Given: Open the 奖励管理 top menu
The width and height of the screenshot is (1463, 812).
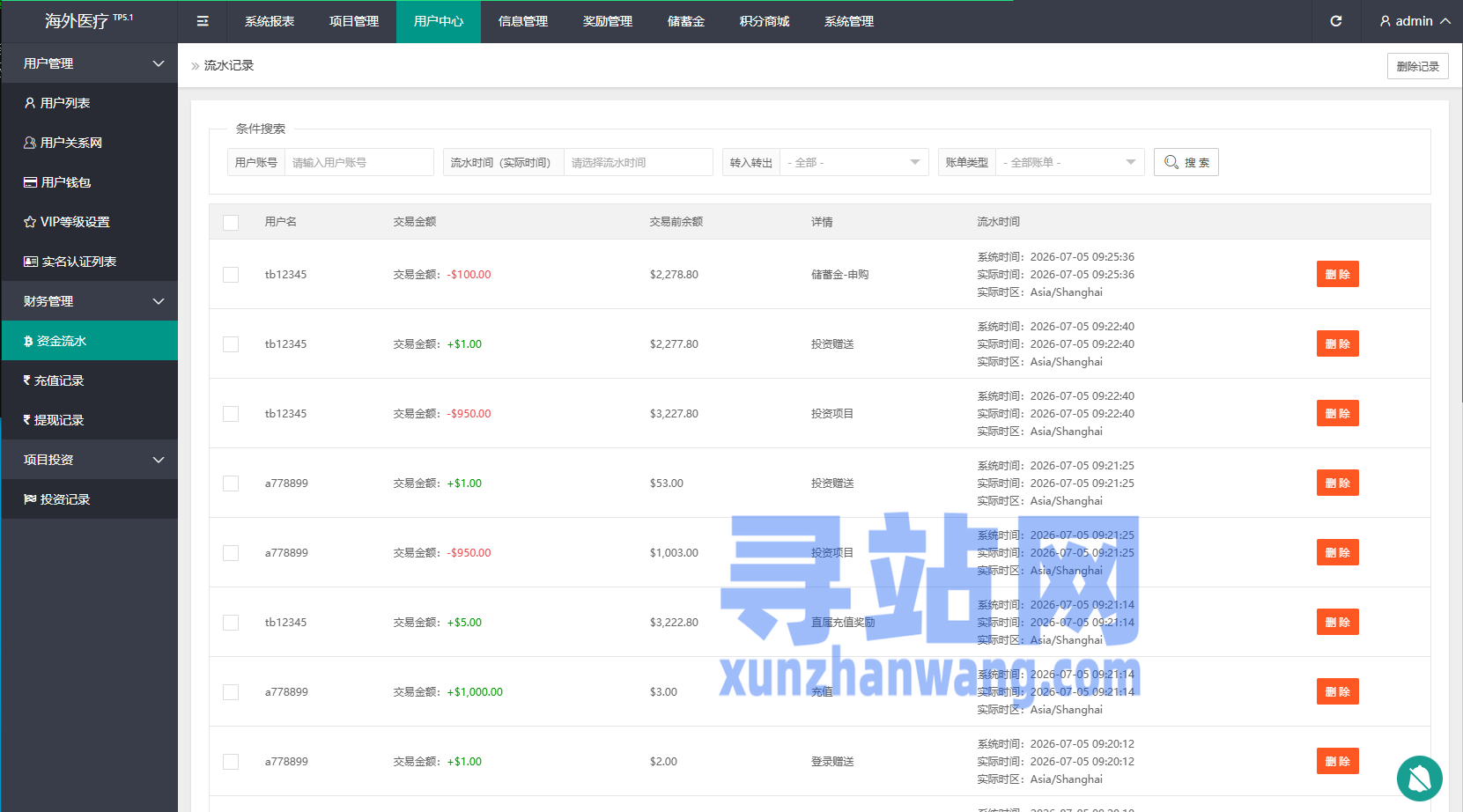Looking at the screenshot, I should [x=608, y=21].
